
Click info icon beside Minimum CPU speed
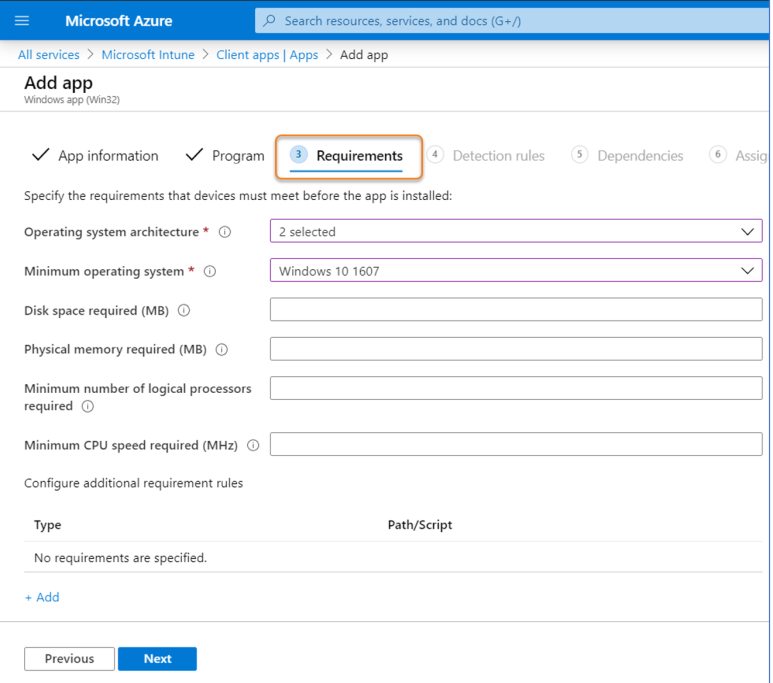253,446
